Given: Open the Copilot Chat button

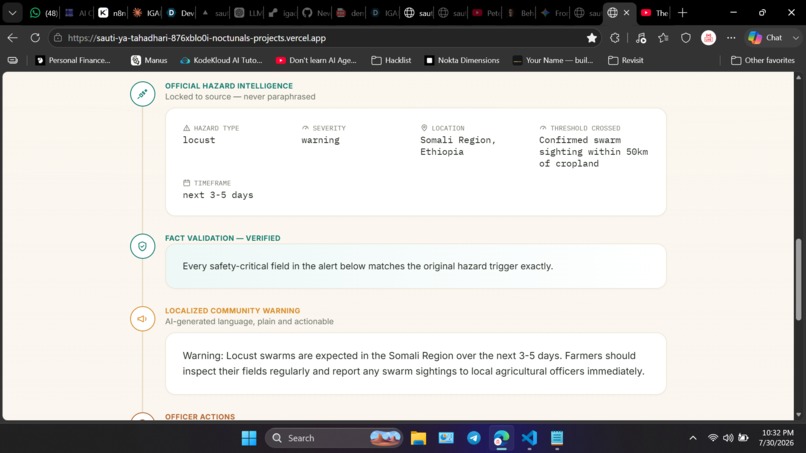Looking at the screenshot, I should click(764, 38).
